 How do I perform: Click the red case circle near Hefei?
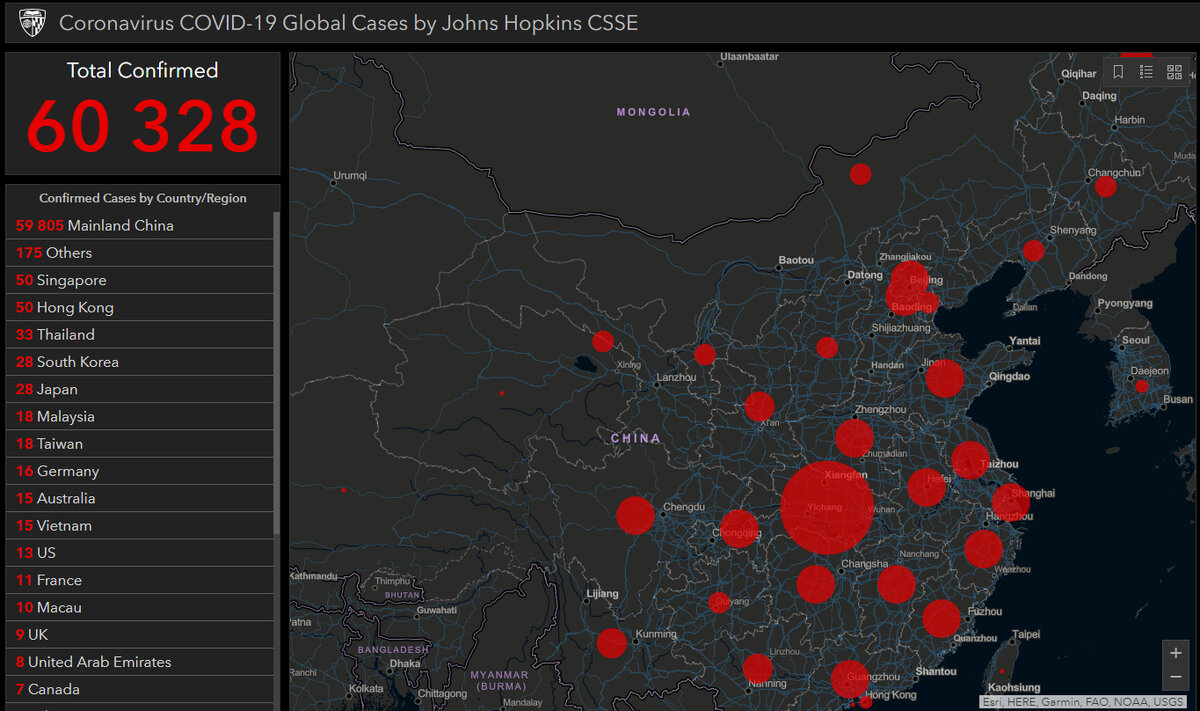point(927,488)
